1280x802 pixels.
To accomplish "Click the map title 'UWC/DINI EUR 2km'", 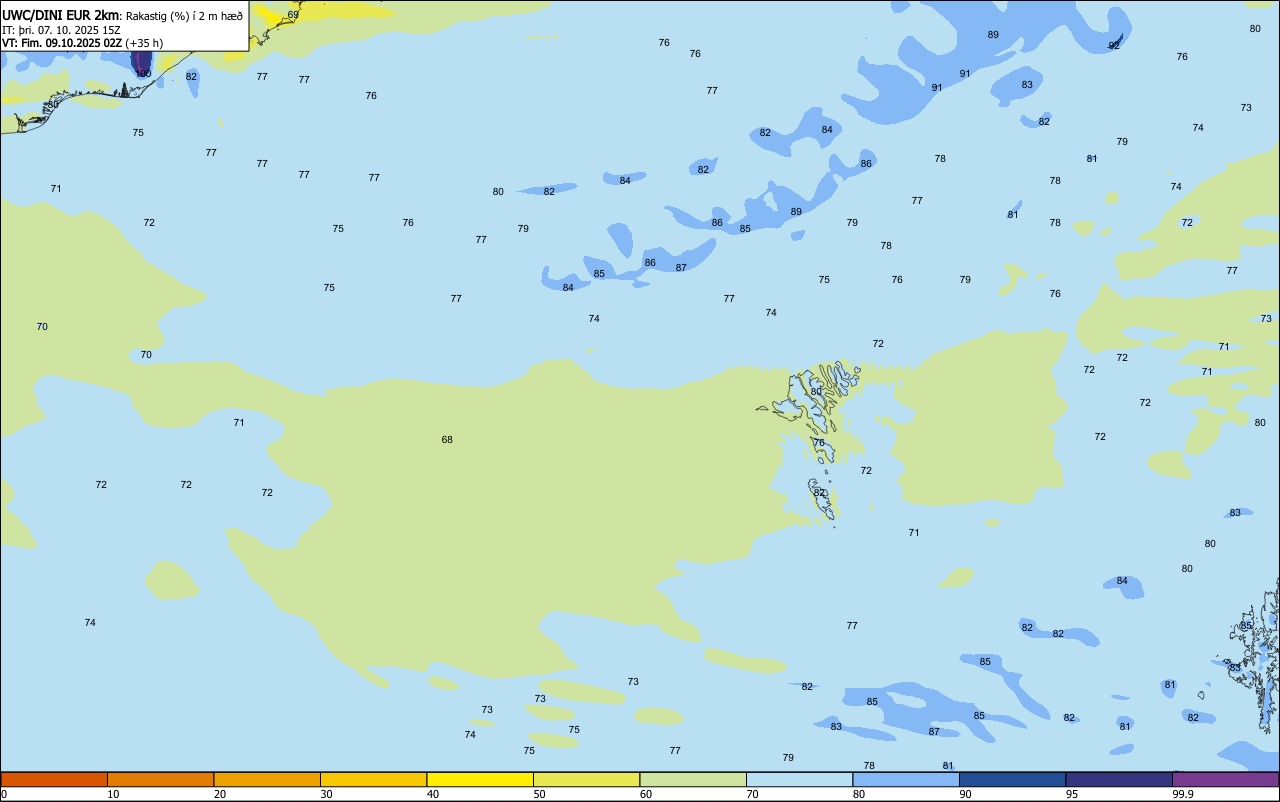I will [x=61, y=15].
